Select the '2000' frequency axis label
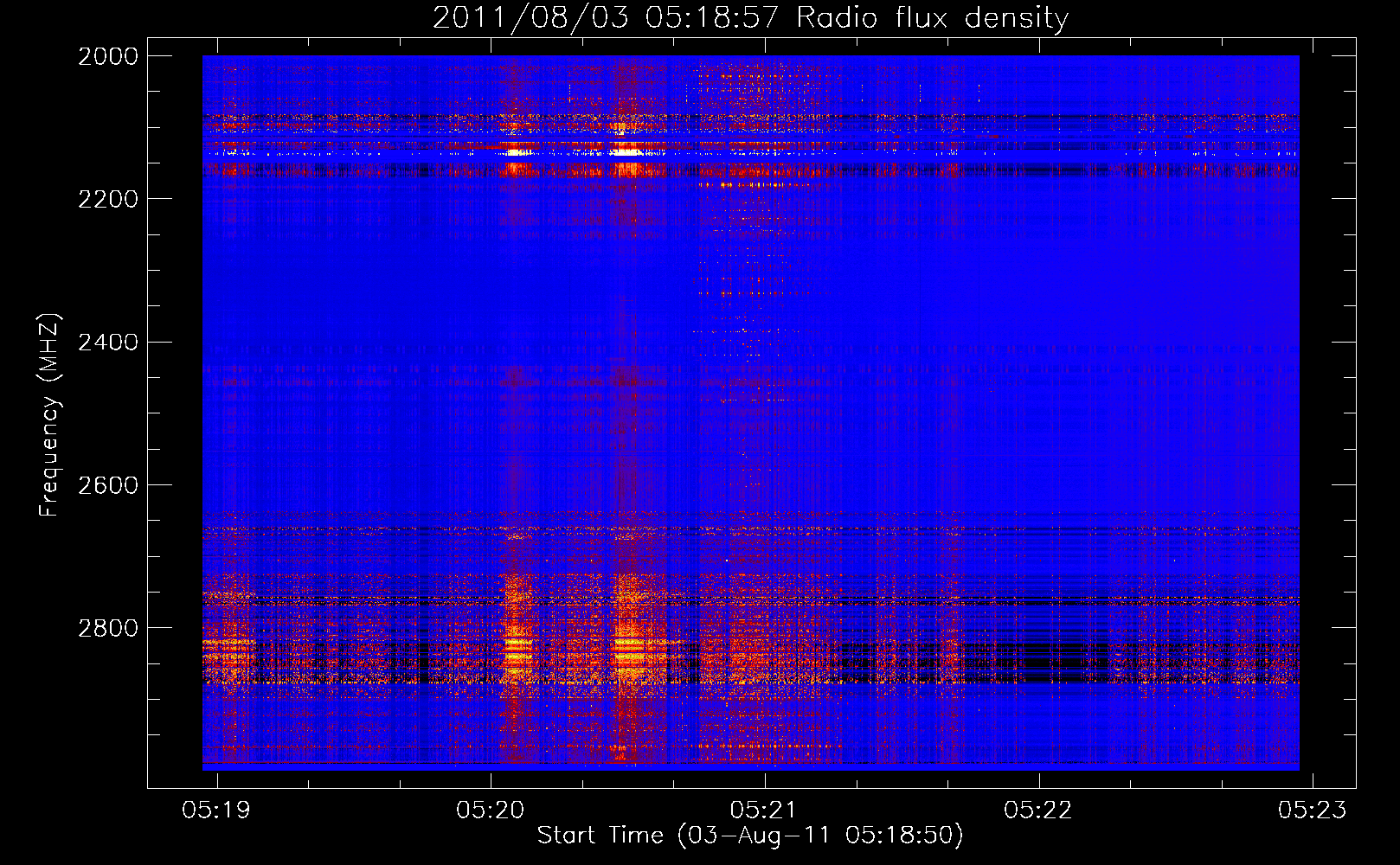The height and width of the screenshot is (865, 1400). click(108, 56)
